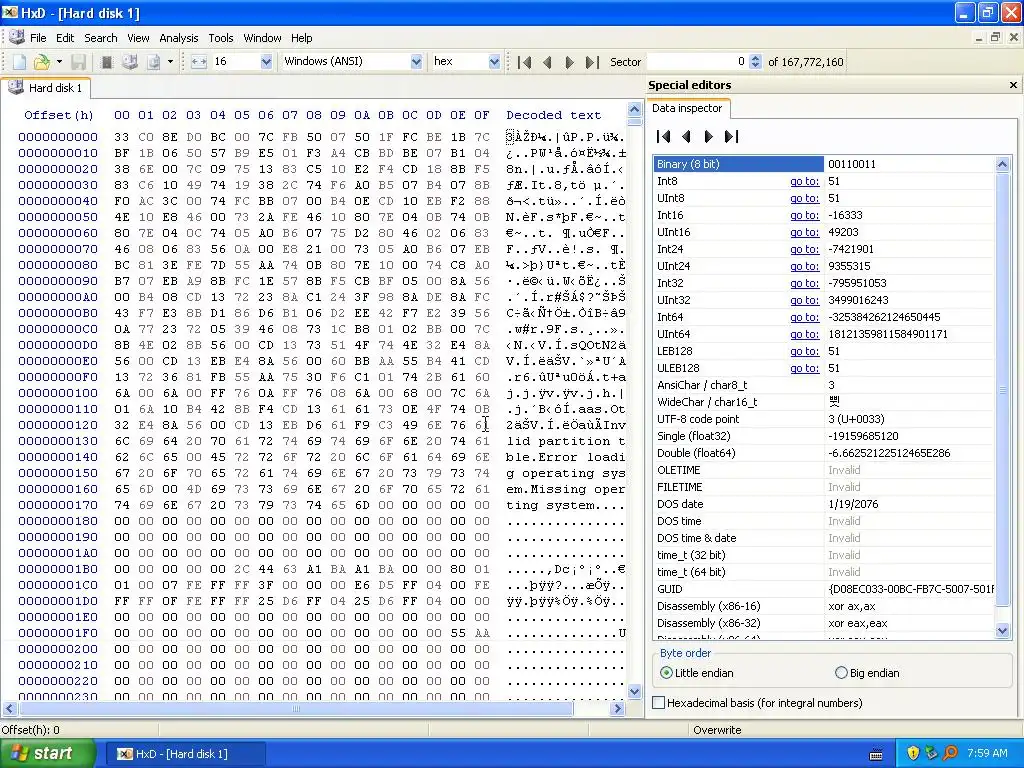Switch to the Hard disk 1 tab

[x=46, y=88]
